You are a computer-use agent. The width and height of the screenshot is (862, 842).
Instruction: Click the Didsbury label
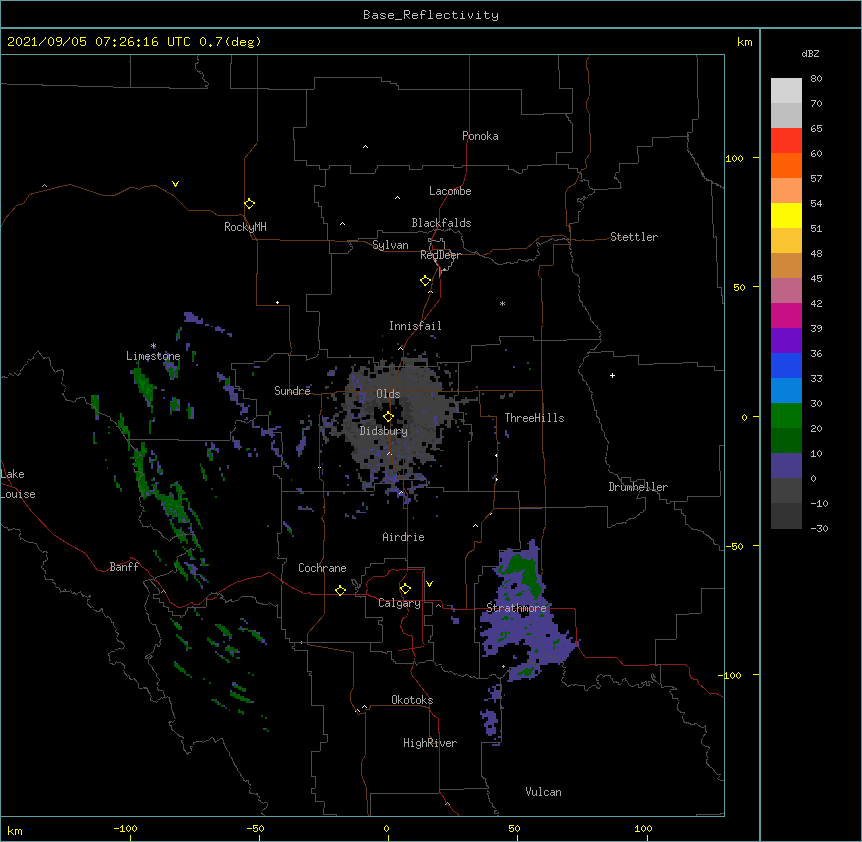click(x=384, y=431)
